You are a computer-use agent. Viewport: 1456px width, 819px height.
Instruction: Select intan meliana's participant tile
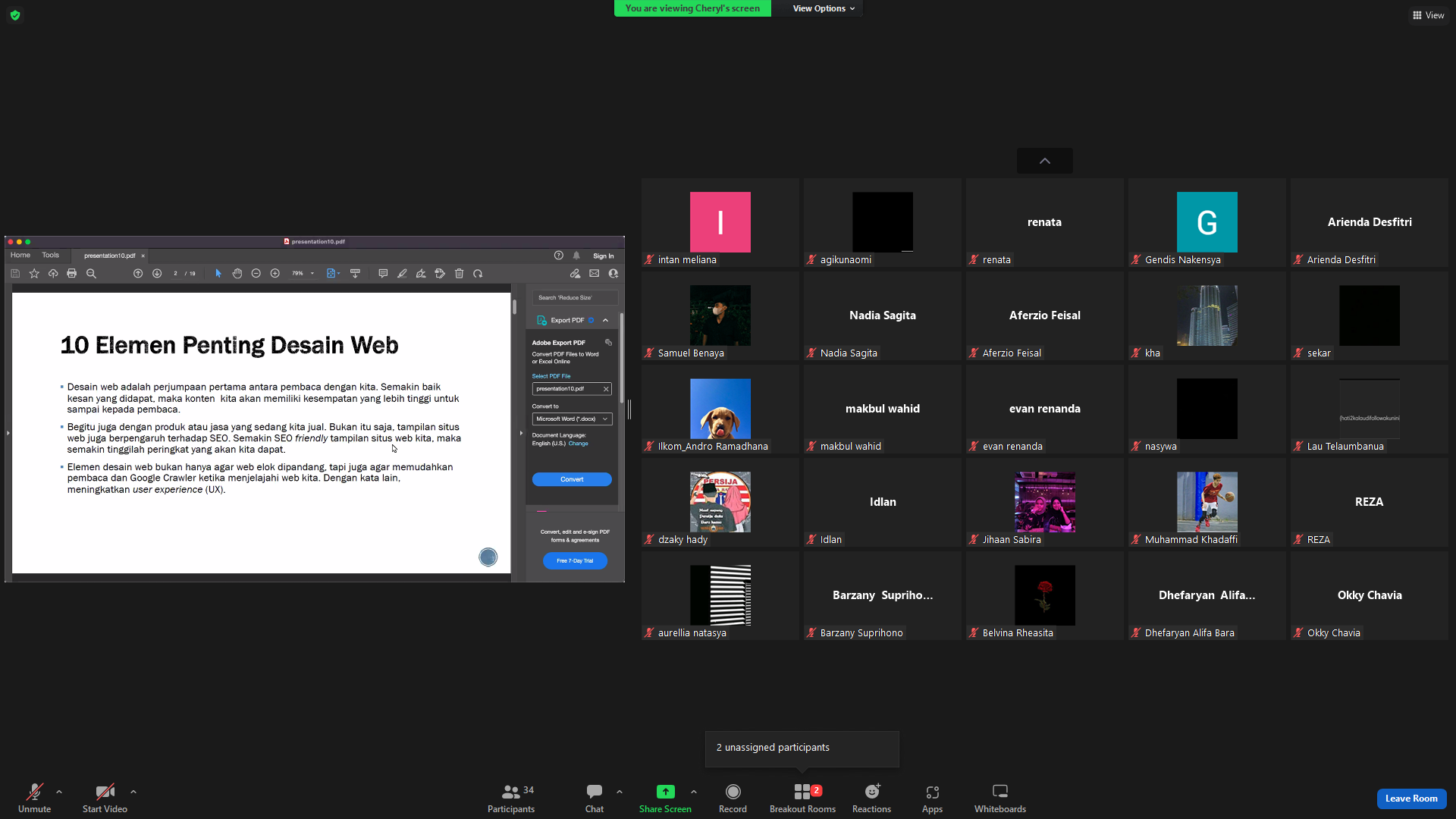(720, 222)
